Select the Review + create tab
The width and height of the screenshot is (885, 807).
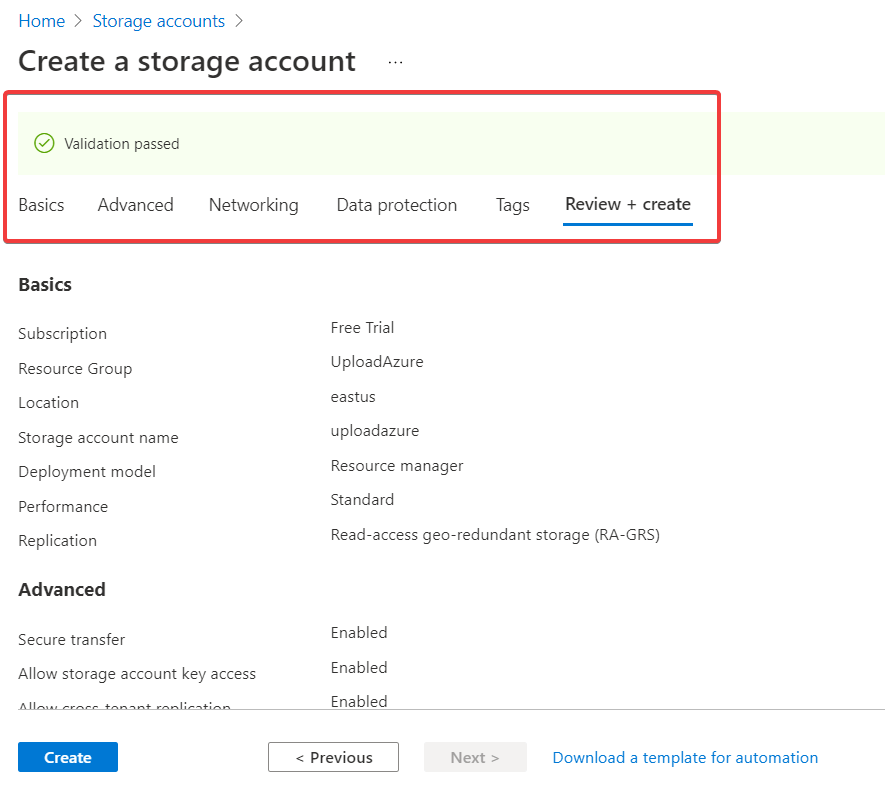627,204
